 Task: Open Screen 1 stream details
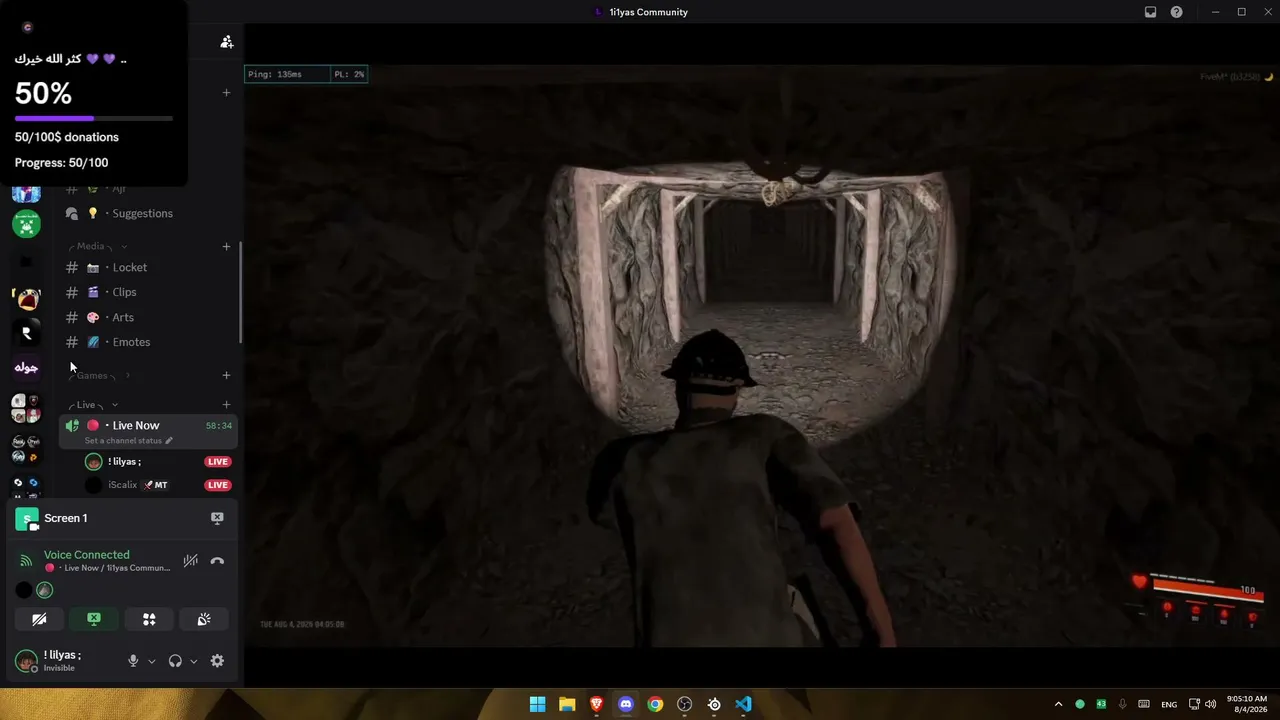(66, 518)
